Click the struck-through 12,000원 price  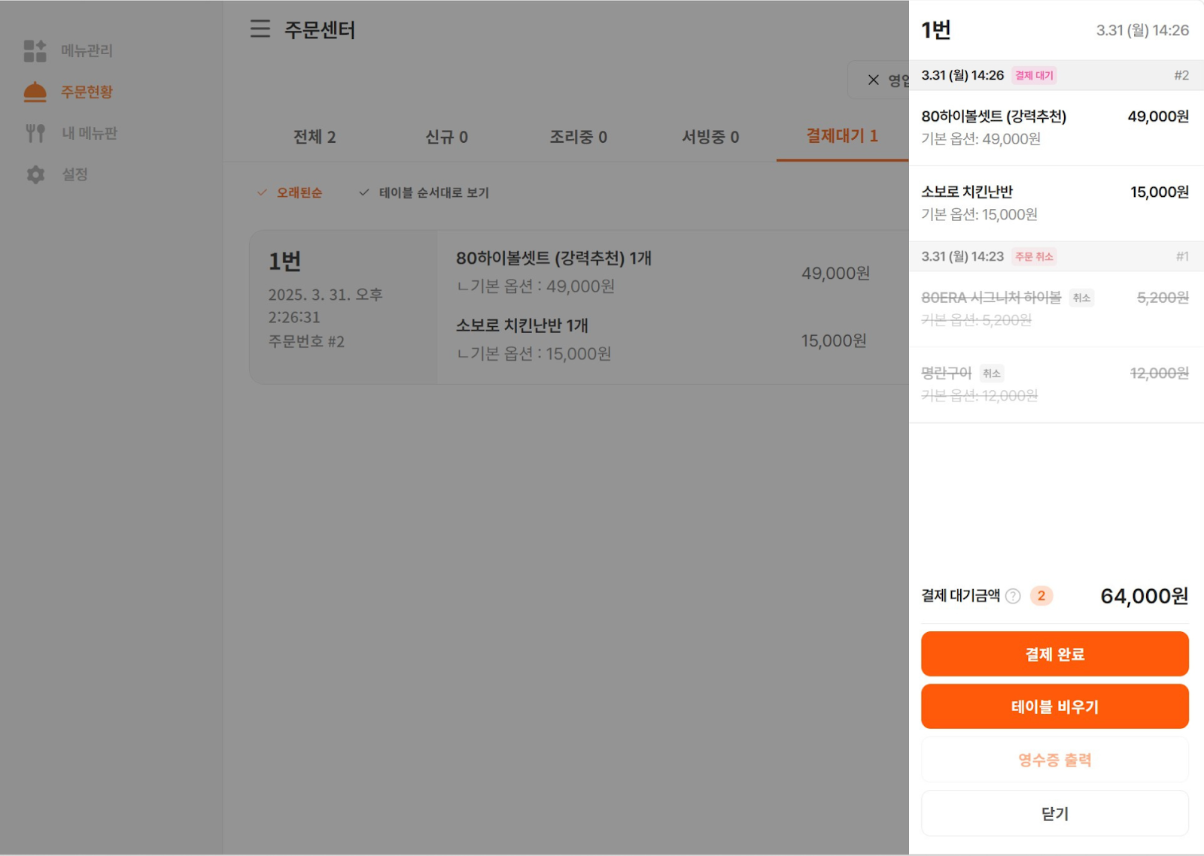1159,373
